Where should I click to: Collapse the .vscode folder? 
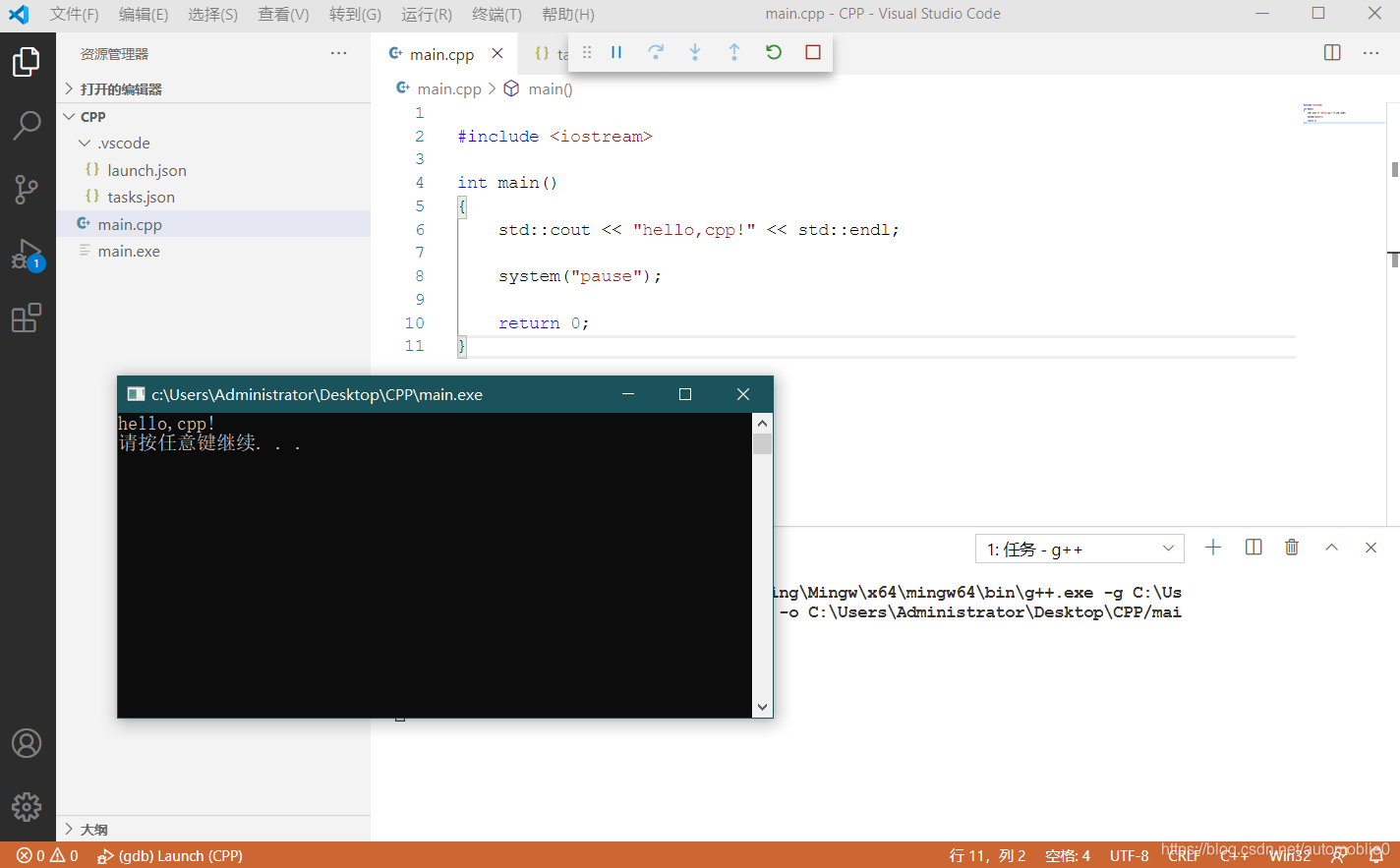[x=213, y=143]
